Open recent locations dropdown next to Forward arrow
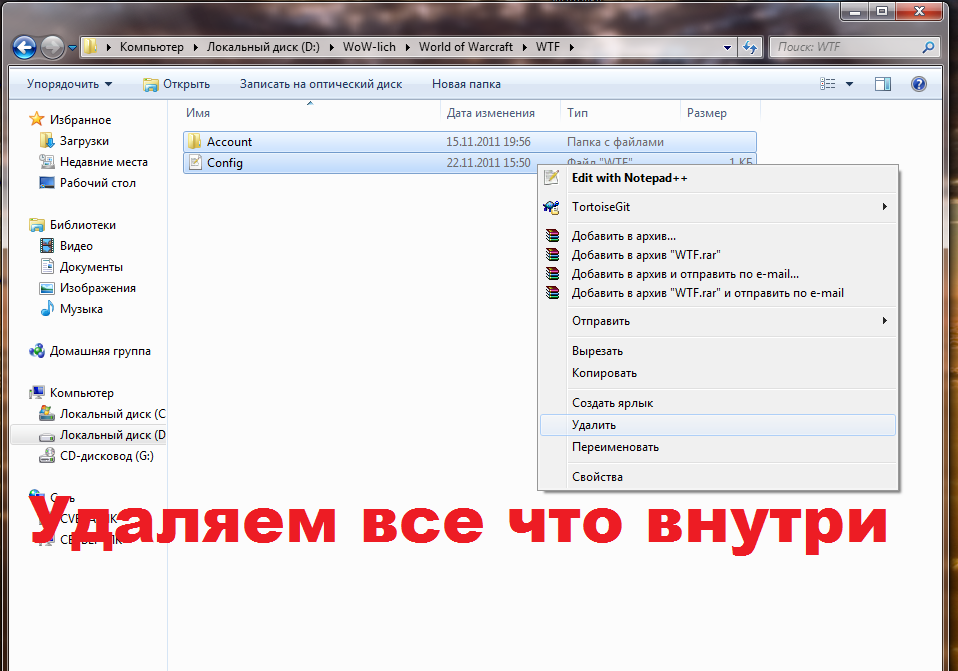The image size is (958, 671). point(72,47)
